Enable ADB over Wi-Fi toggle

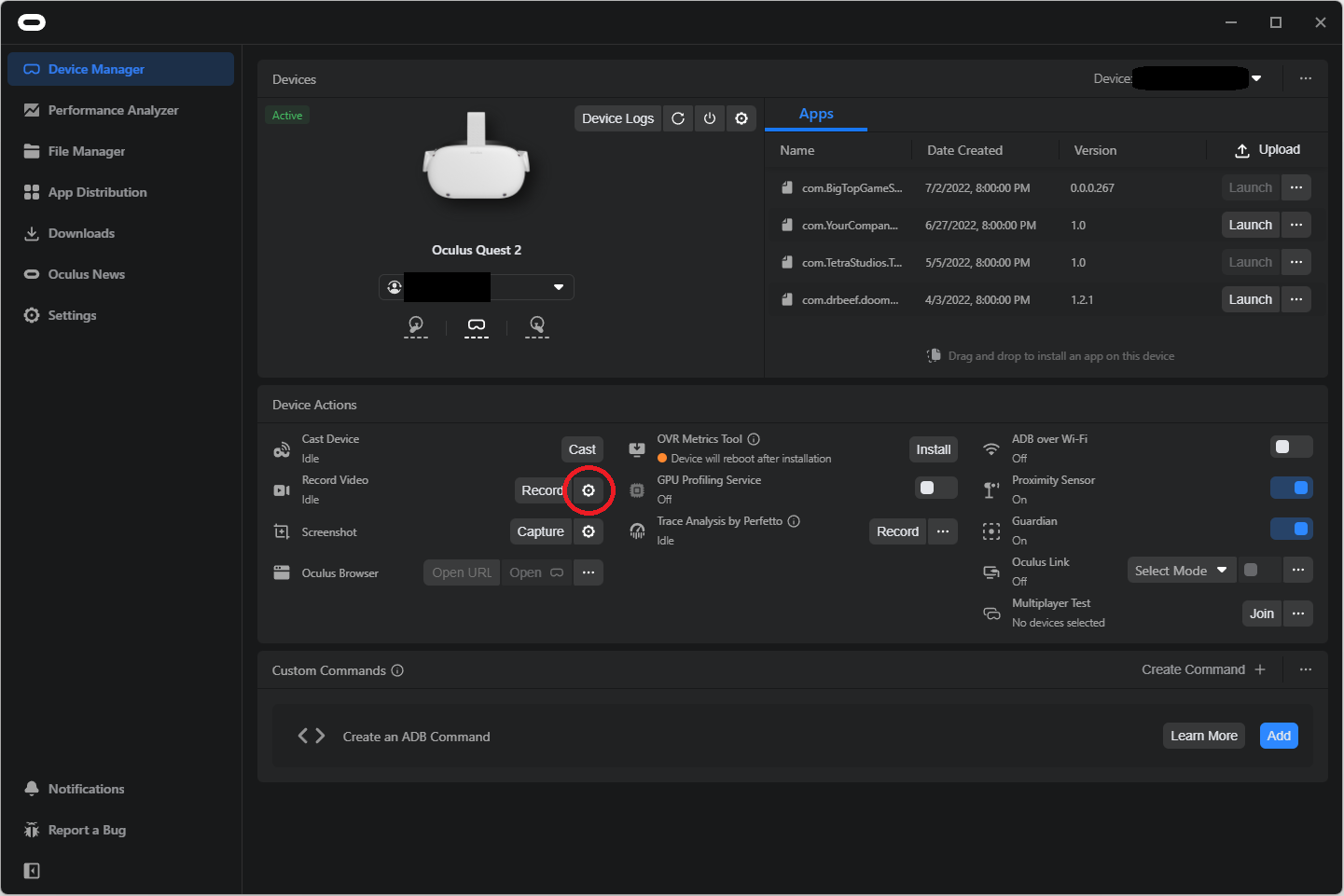click(1292, 447)
